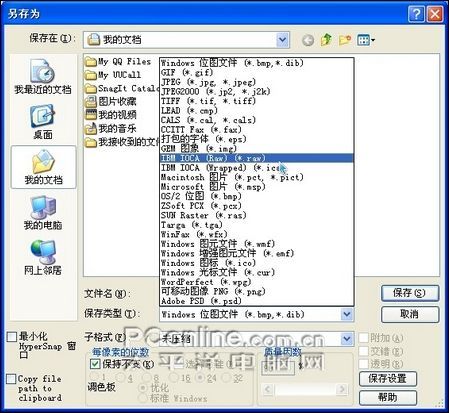Click the help question mark in title bar
Viewport: 449px width, 413px height.
point(416,14)
